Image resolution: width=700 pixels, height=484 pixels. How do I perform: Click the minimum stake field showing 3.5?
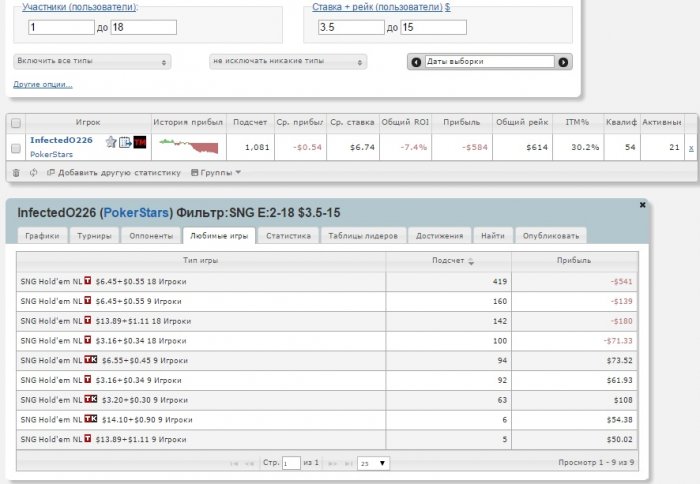[x=351, y=27]
